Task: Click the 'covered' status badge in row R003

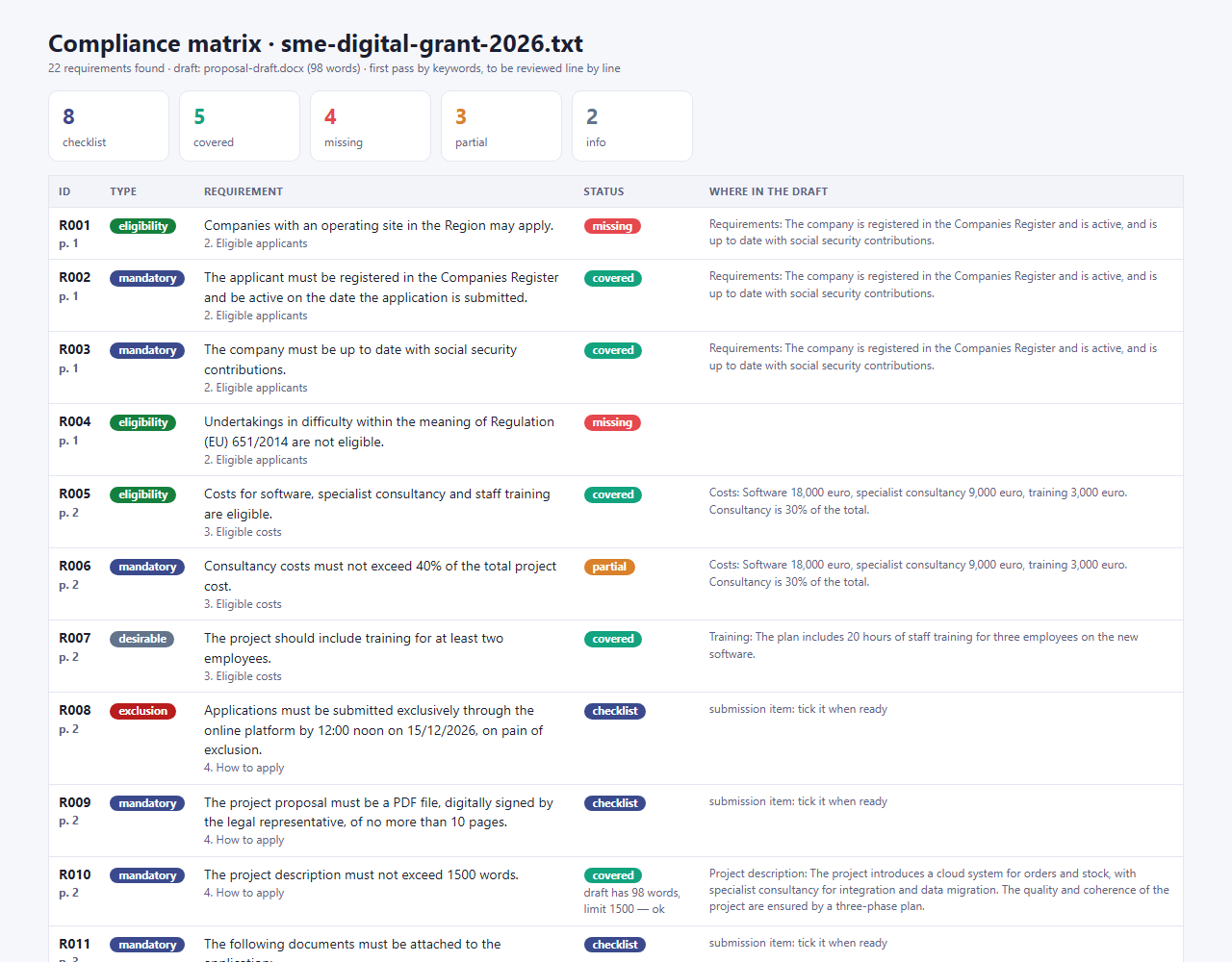Action: coord(613,350)
